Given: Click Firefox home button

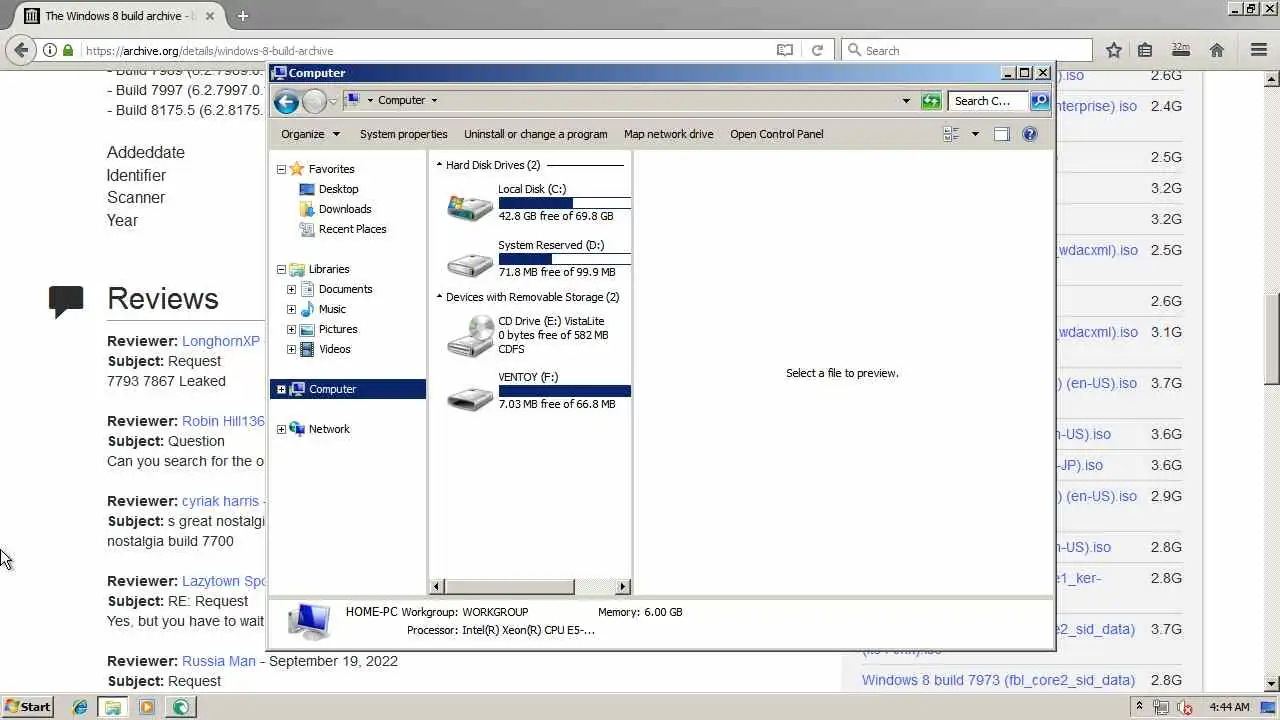Looking at the screenshot, I should tap(1217, 50).
